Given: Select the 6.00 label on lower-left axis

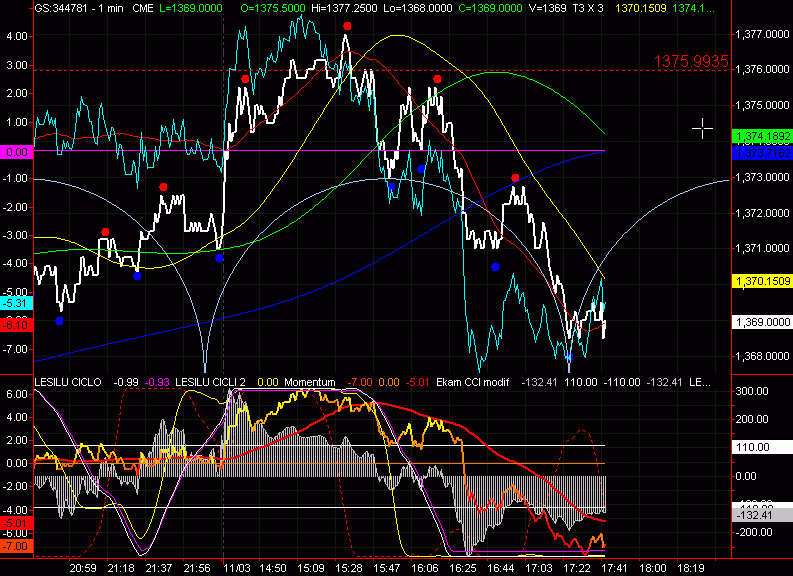Looking at the screenshot, I should pos(17,394).
